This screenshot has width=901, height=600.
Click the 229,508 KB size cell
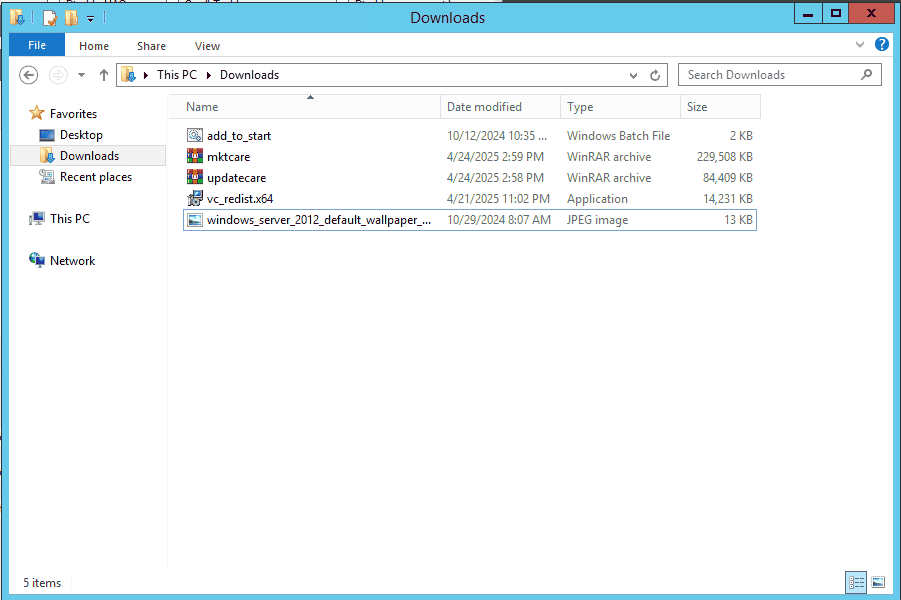pos(725,157)
